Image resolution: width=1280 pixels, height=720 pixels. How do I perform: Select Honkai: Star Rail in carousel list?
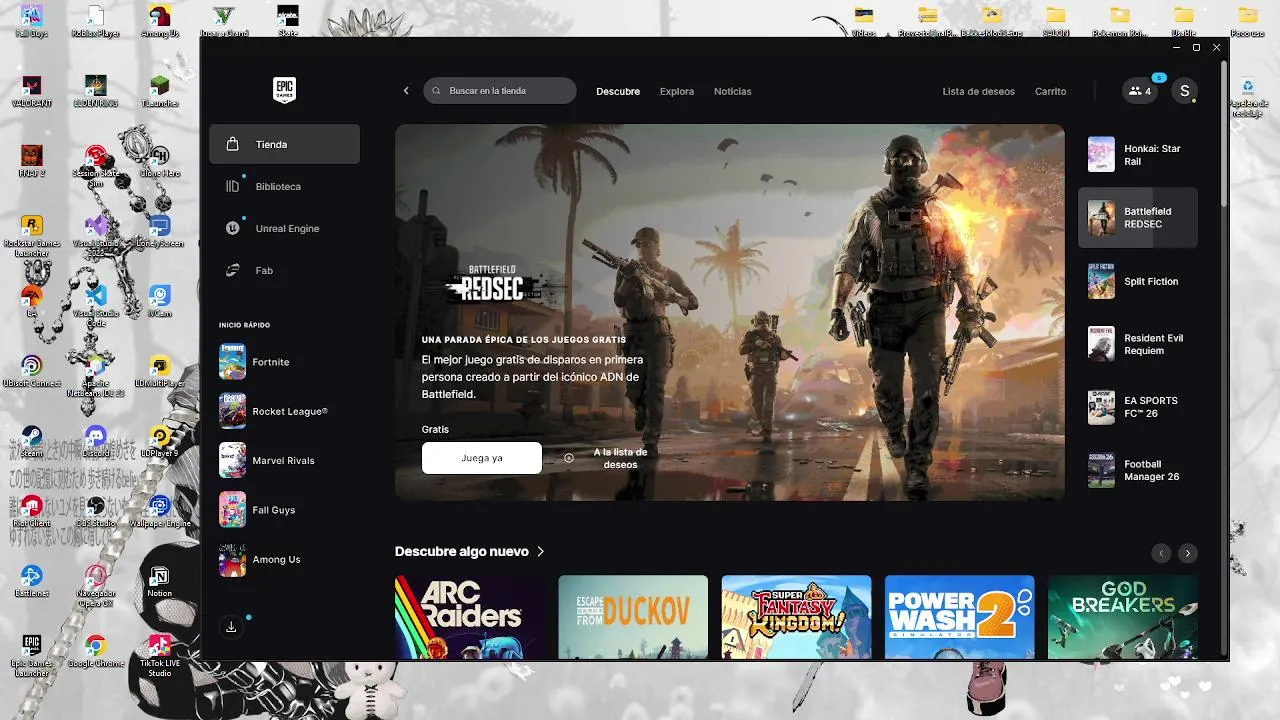[1138, 155]
